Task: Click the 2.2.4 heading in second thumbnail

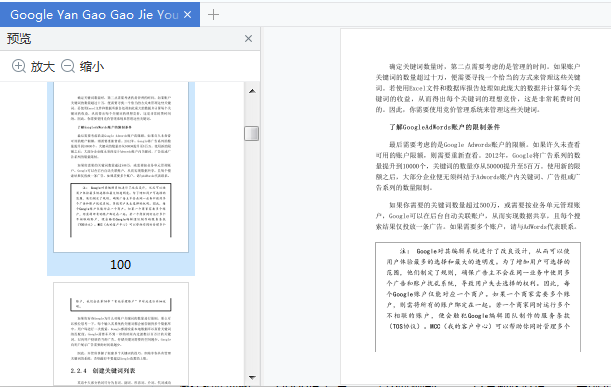Action: [x=103, y=371]
